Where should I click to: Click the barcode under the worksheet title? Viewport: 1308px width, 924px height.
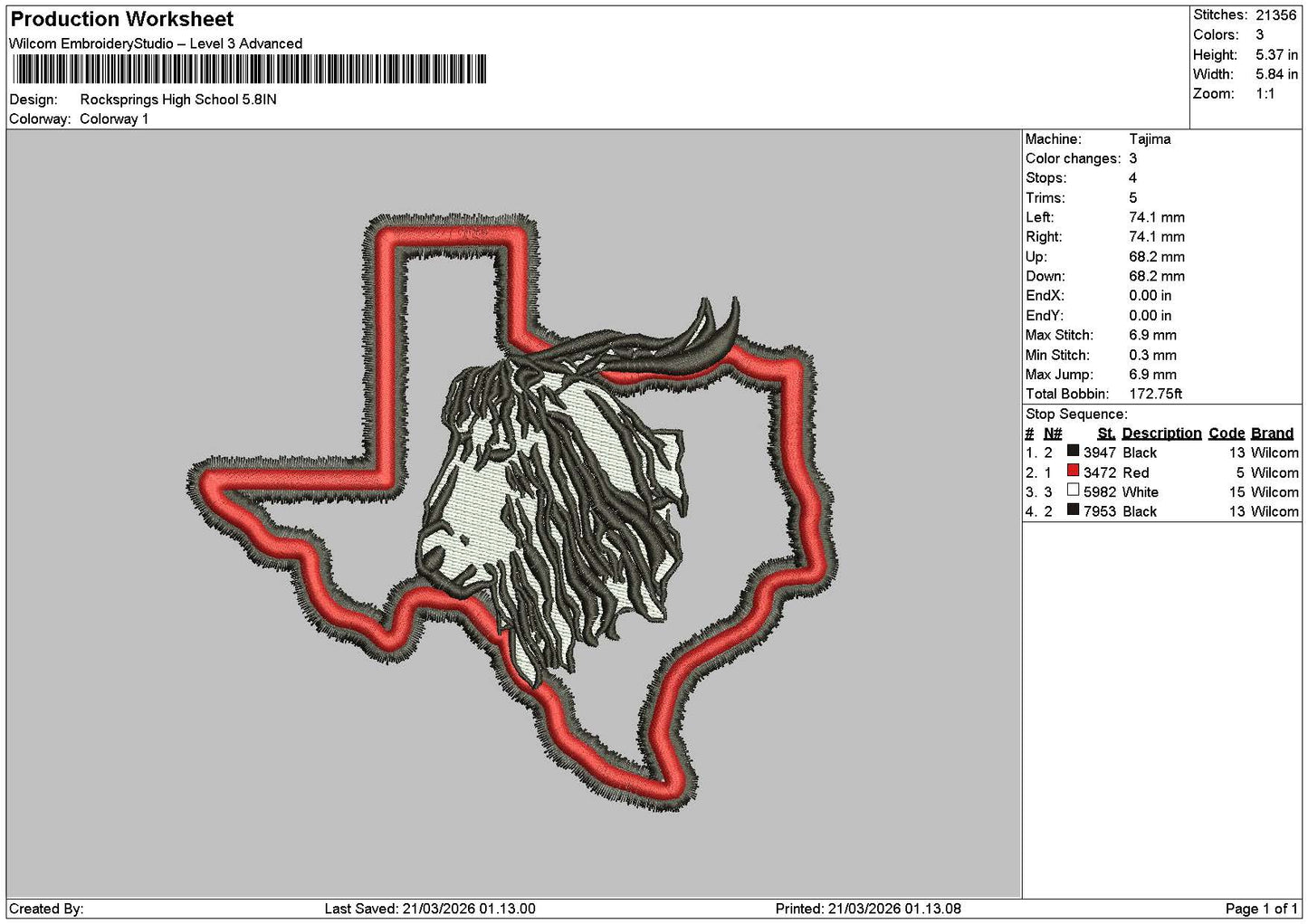tap(249, 70)
